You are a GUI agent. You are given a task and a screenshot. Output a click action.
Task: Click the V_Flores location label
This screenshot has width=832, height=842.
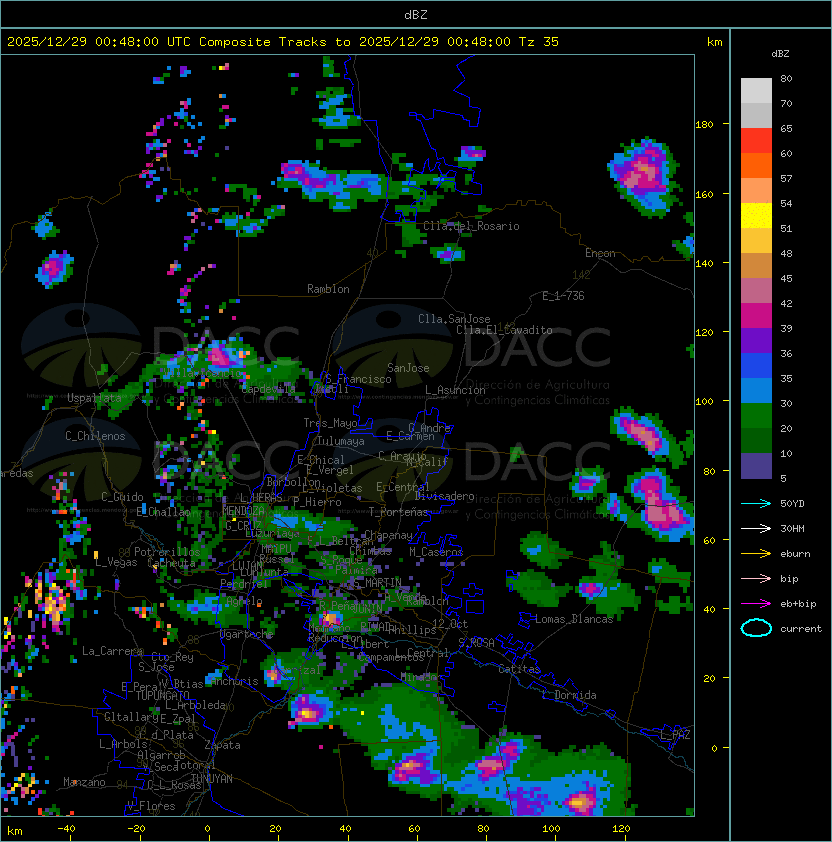(x=151, y=805)
